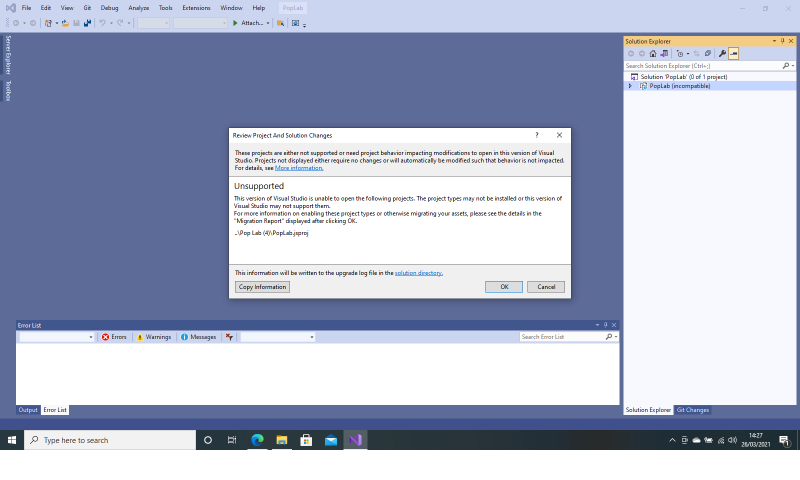Click the New Project toolbar icon
Screen dimensions: 800x480
click(x=48, y=23)
